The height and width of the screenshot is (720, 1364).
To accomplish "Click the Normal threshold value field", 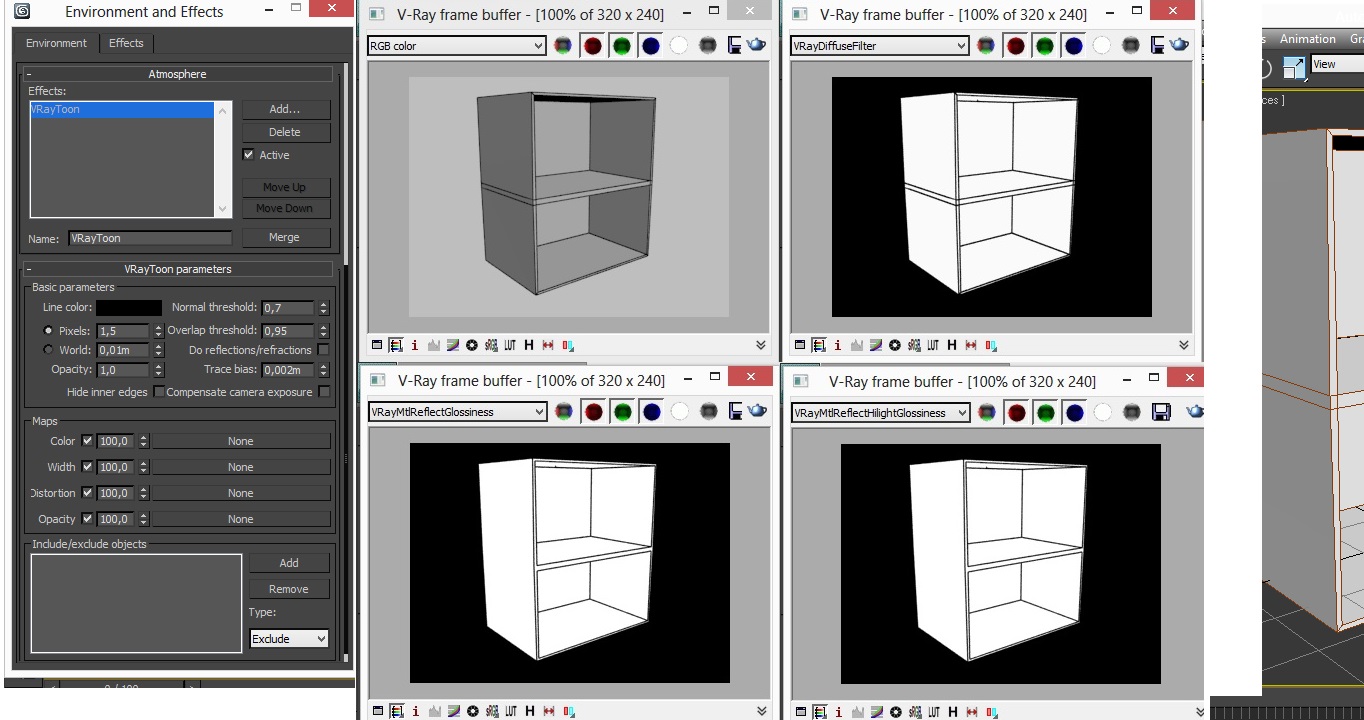I will point(288,308).
